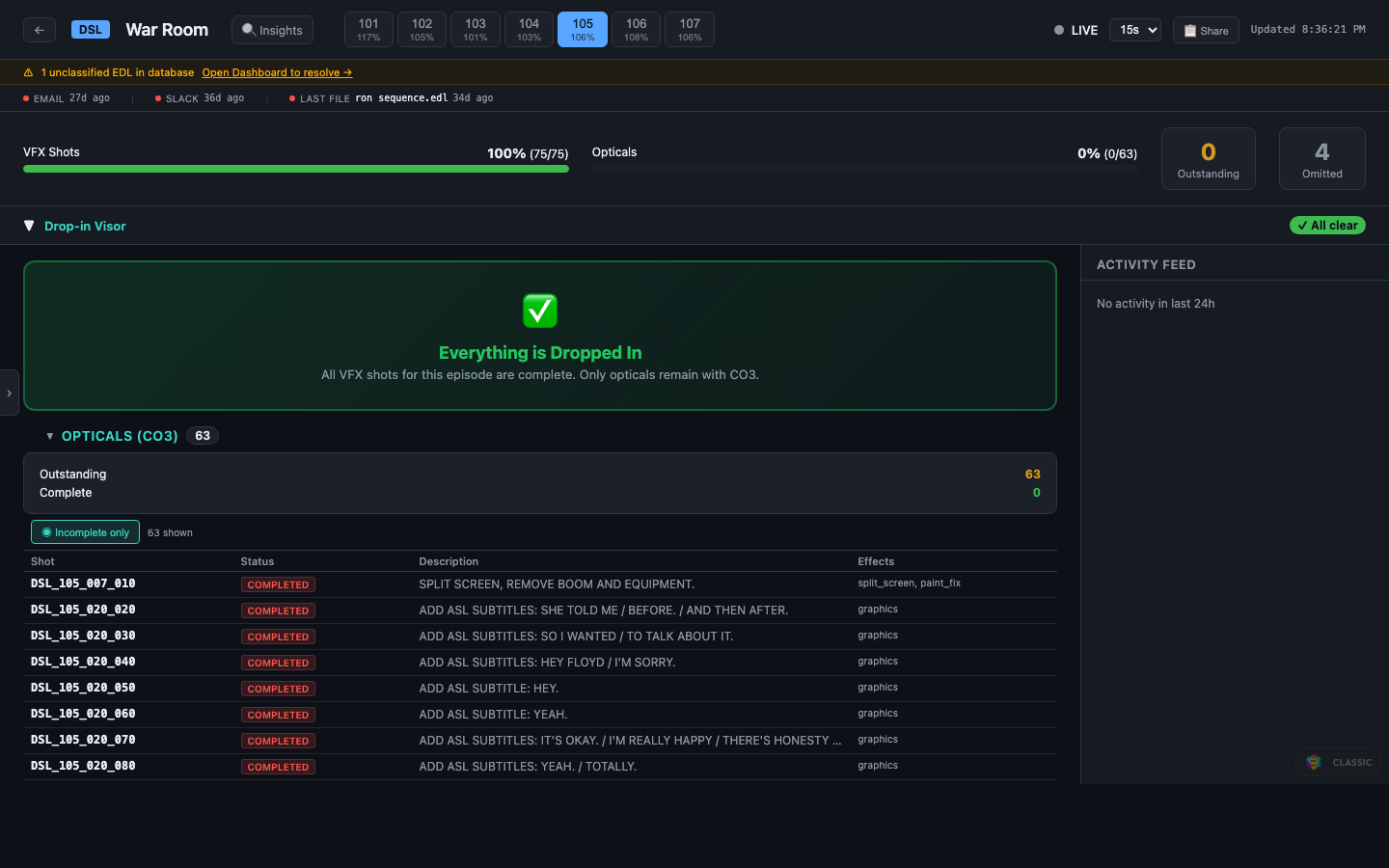
Task: Switch to episode 102 tab
Action: 422,29
